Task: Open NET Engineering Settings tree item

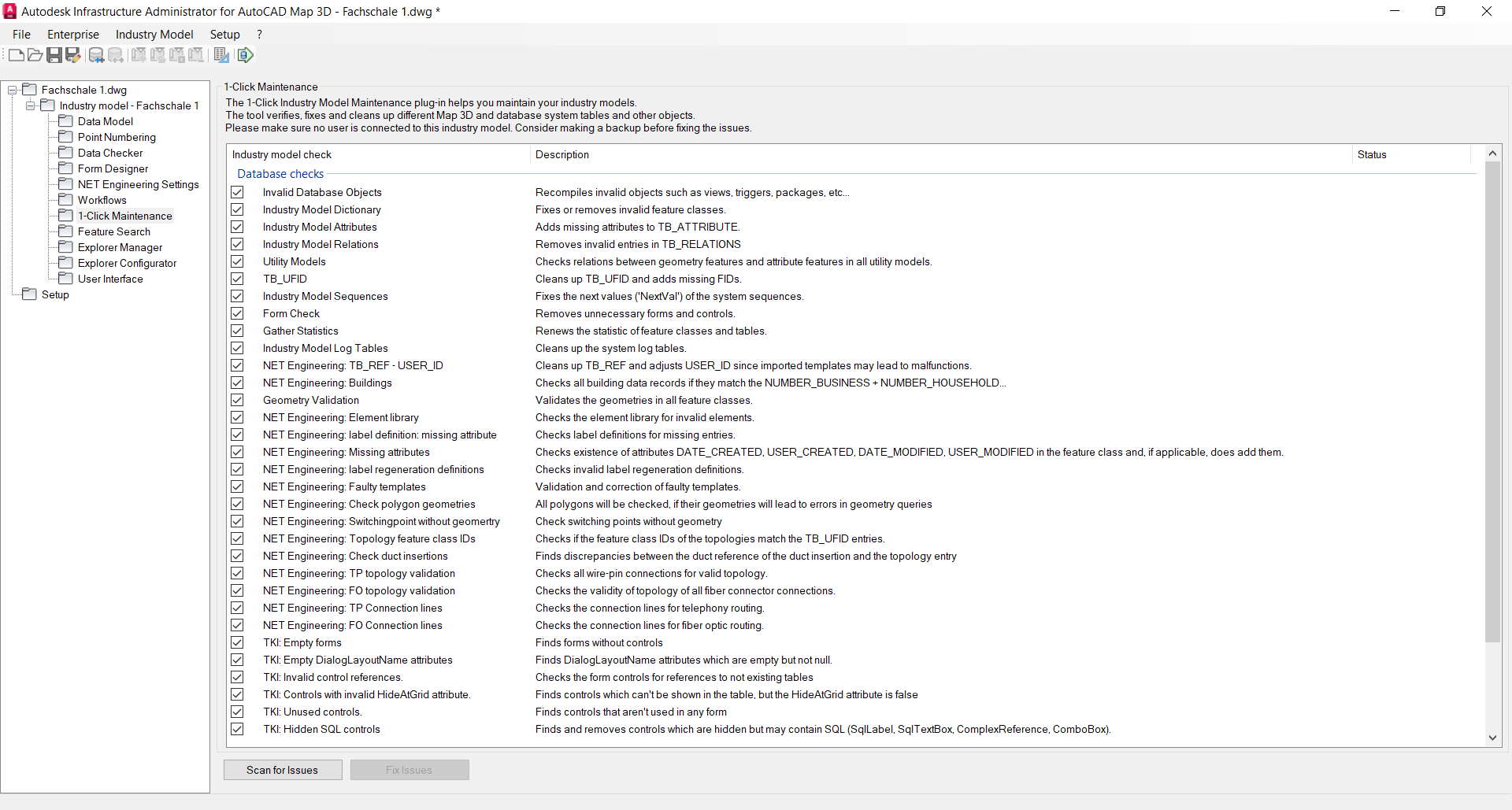Action: pos(139,184)
